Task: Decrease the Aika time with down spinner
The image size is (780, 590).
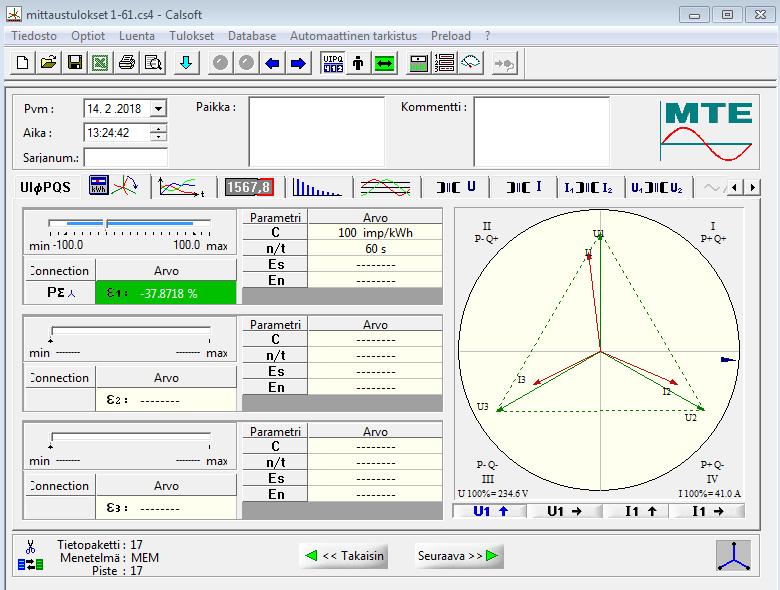Action: [x=158, y=136]
